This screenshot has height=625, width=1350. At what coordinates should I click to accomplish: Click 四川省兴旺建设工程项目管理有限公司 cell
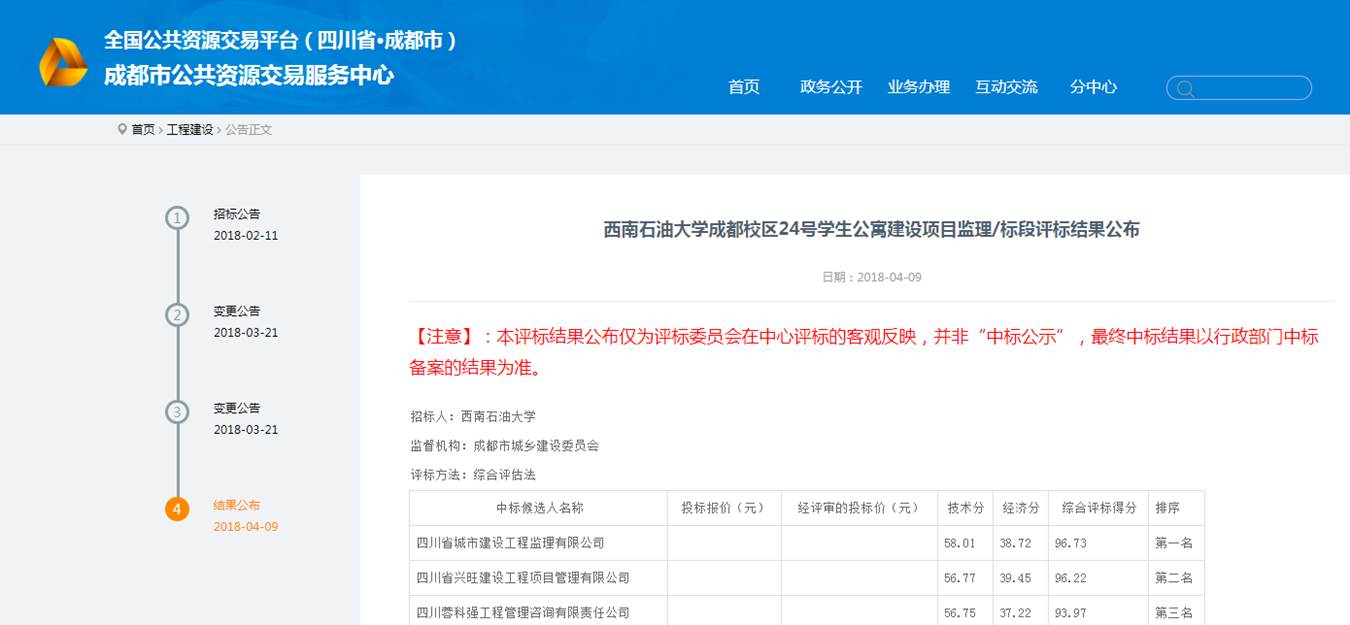click(x=539, y=578)
